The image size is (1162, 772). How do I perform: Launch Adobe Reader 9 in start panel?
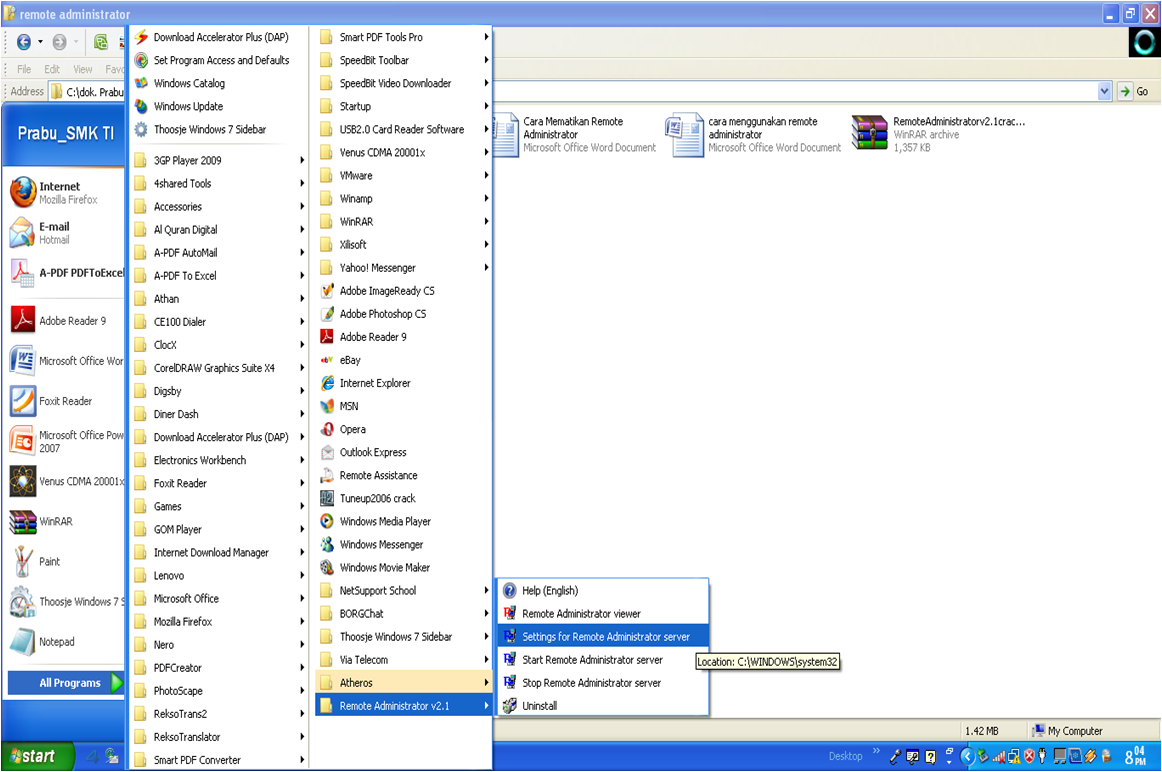tap(65, 321)
